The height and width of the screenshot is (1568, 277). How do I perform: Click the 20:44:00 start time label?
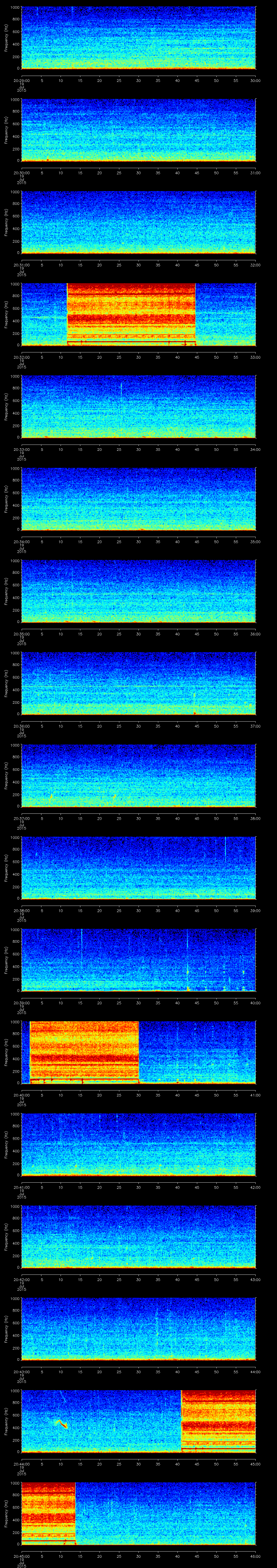pos(21,1464)
